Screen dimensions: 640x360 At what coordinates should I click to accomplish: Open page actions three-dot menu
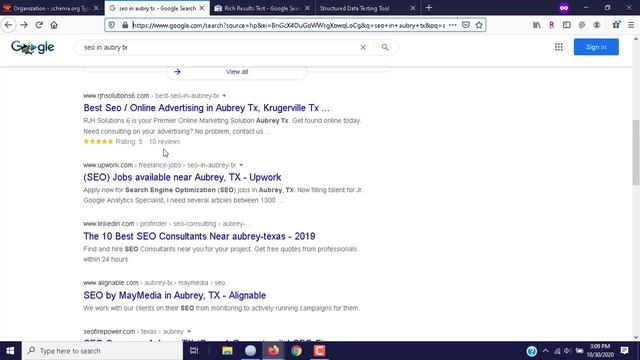coord(453,25)
